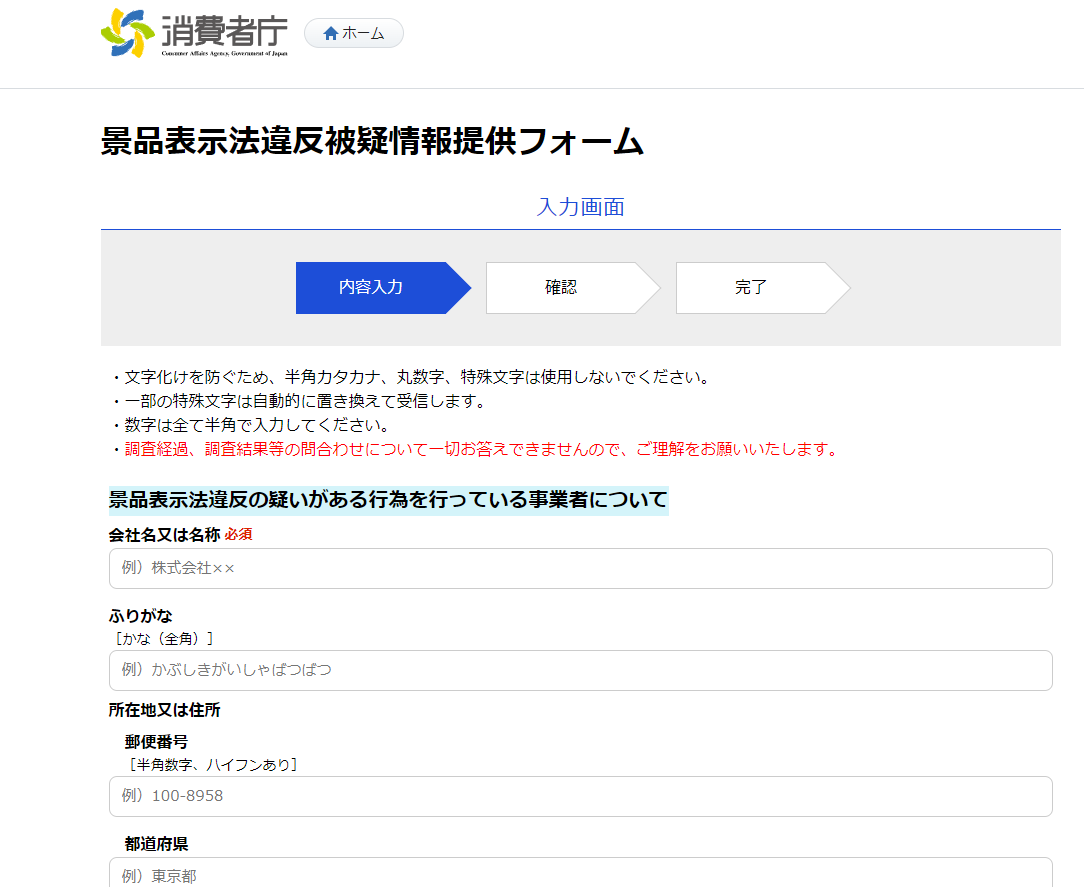Select the 内容入力 step
This screenshot has height=887, width=1084.
click(383, 288)
